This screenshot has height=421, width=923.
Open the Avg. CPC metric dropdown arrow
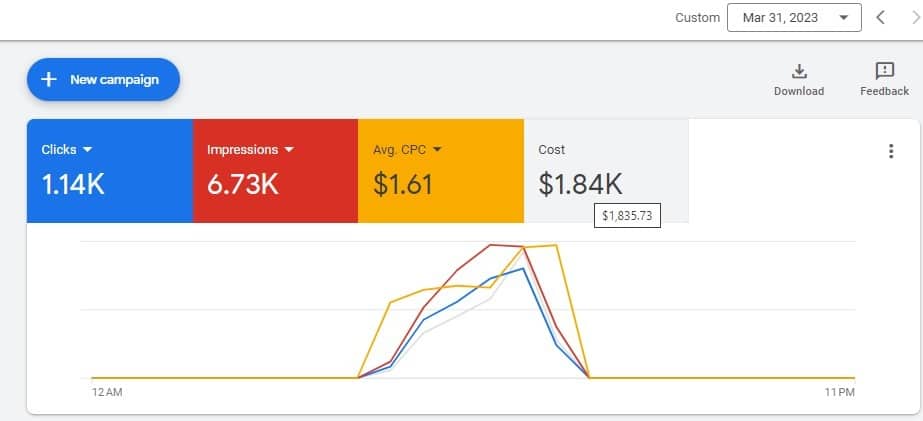[437, 150]
